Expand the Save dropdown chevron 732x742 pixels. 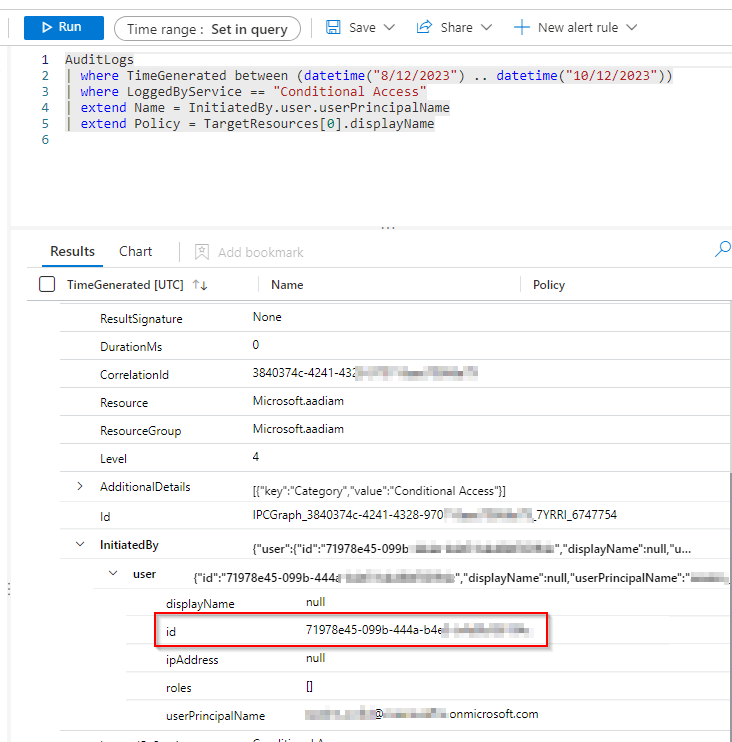click(389, 28)
